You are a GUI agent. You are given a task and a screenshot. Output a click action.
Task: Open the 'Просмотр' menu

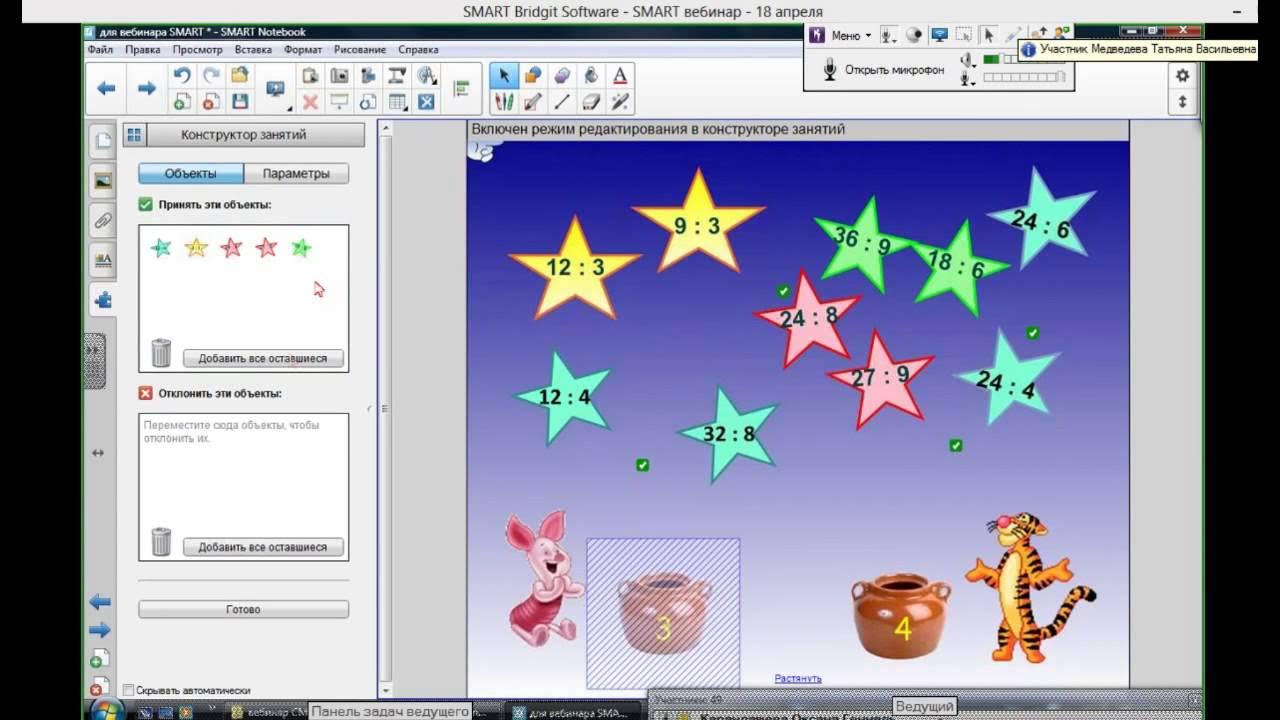pos(197,49)
